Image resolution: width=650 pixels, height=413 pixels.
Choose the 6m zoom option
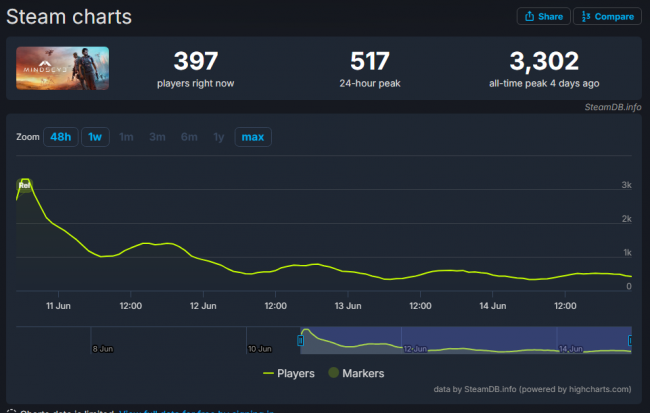pos(189,136)
